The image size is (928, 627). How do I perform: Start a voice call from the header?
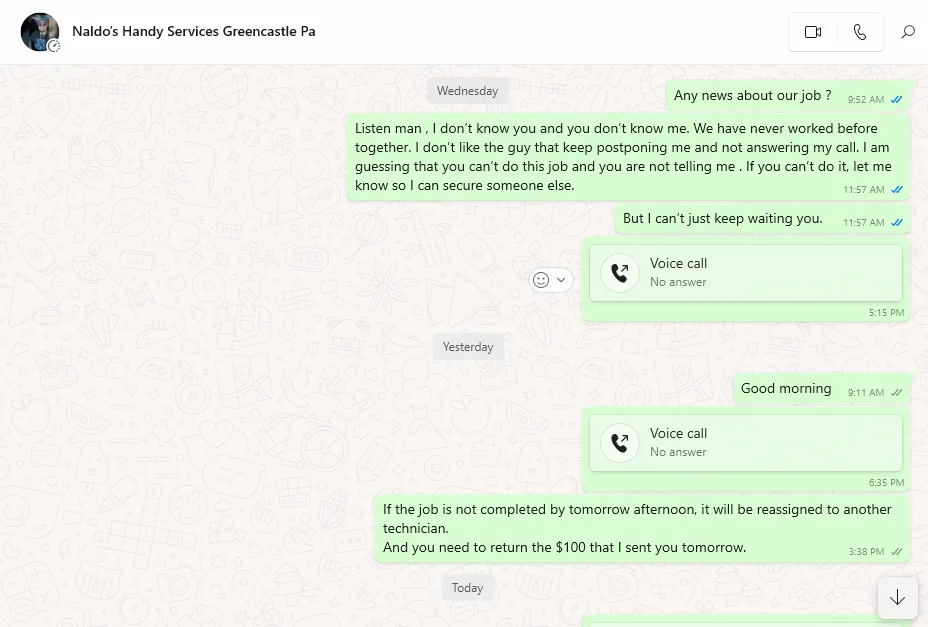[859, 31]
